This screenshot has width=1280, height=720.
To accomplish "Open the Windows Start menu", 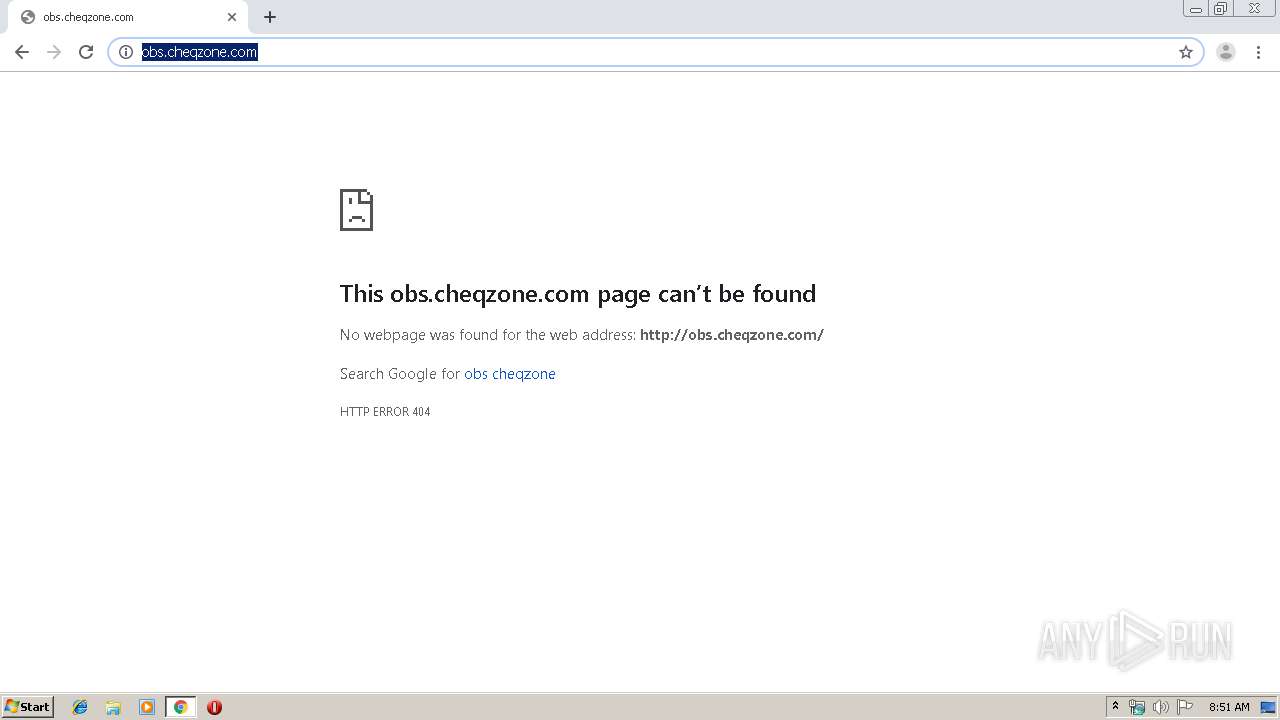I will coord(28,707).
